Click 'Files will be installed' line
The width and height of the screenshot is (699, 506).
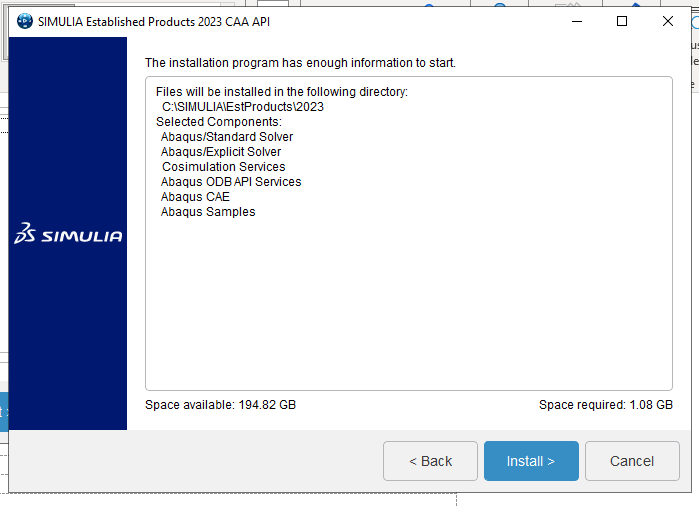tap(282, 92)
